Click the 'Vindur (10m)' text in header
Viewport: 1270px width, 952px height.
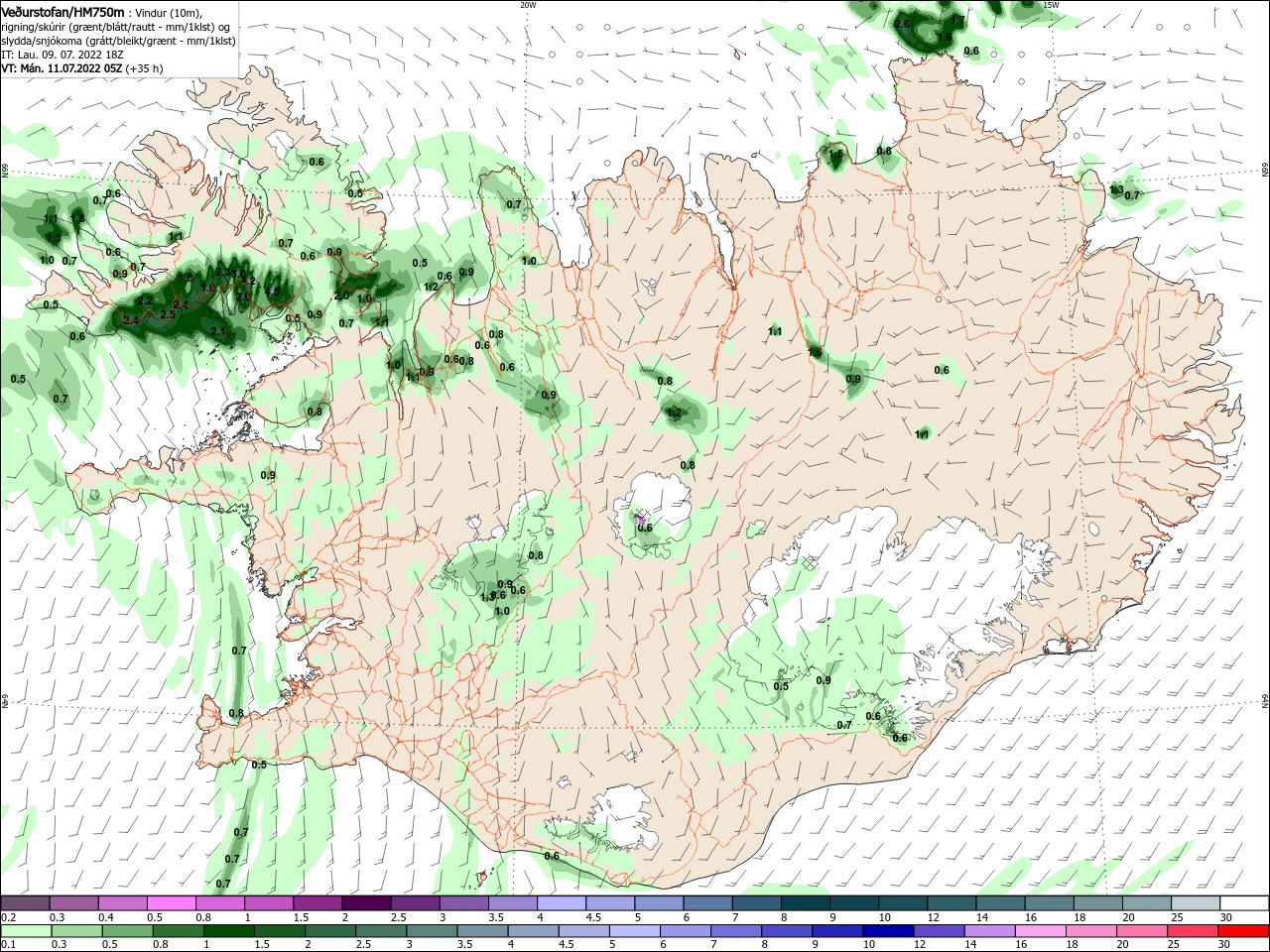click(170, 12)
